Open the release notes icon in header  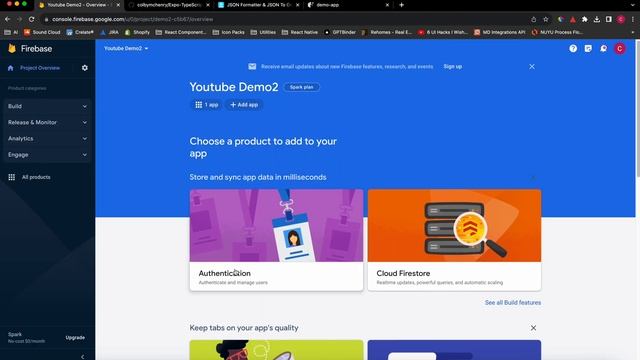pyautogui.click(x=588, y=49)
